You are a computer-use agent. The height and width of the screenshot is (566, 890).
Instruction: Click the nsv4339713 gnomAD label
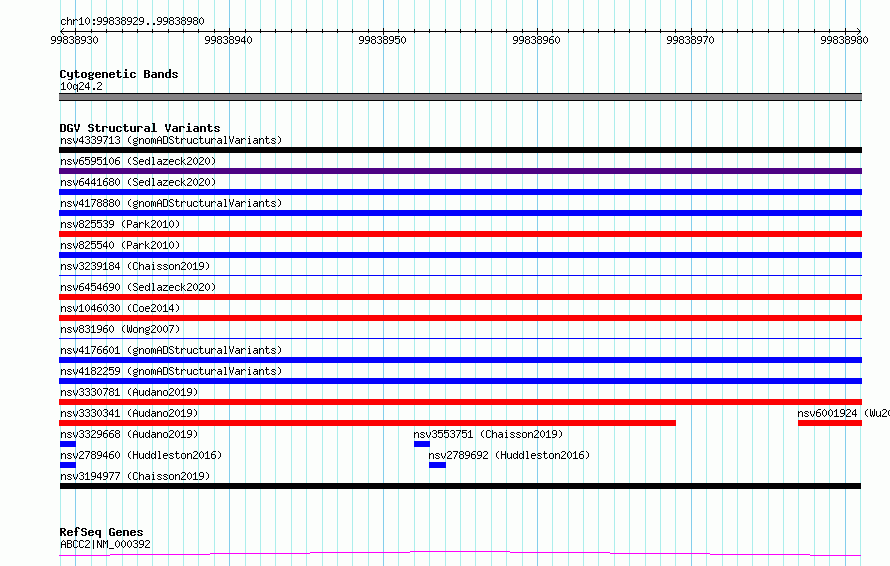(171, 140)
